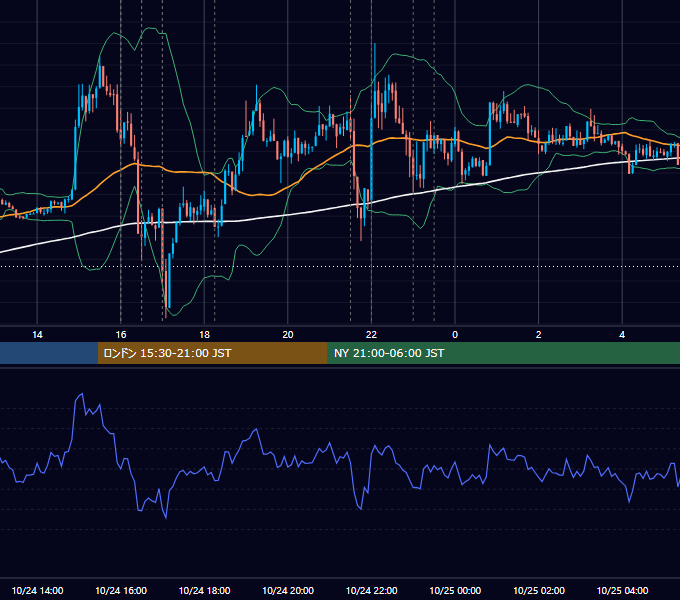Click the 10/25 00:00 date label
Screen dimensions: 680x600
click(455, 590)
